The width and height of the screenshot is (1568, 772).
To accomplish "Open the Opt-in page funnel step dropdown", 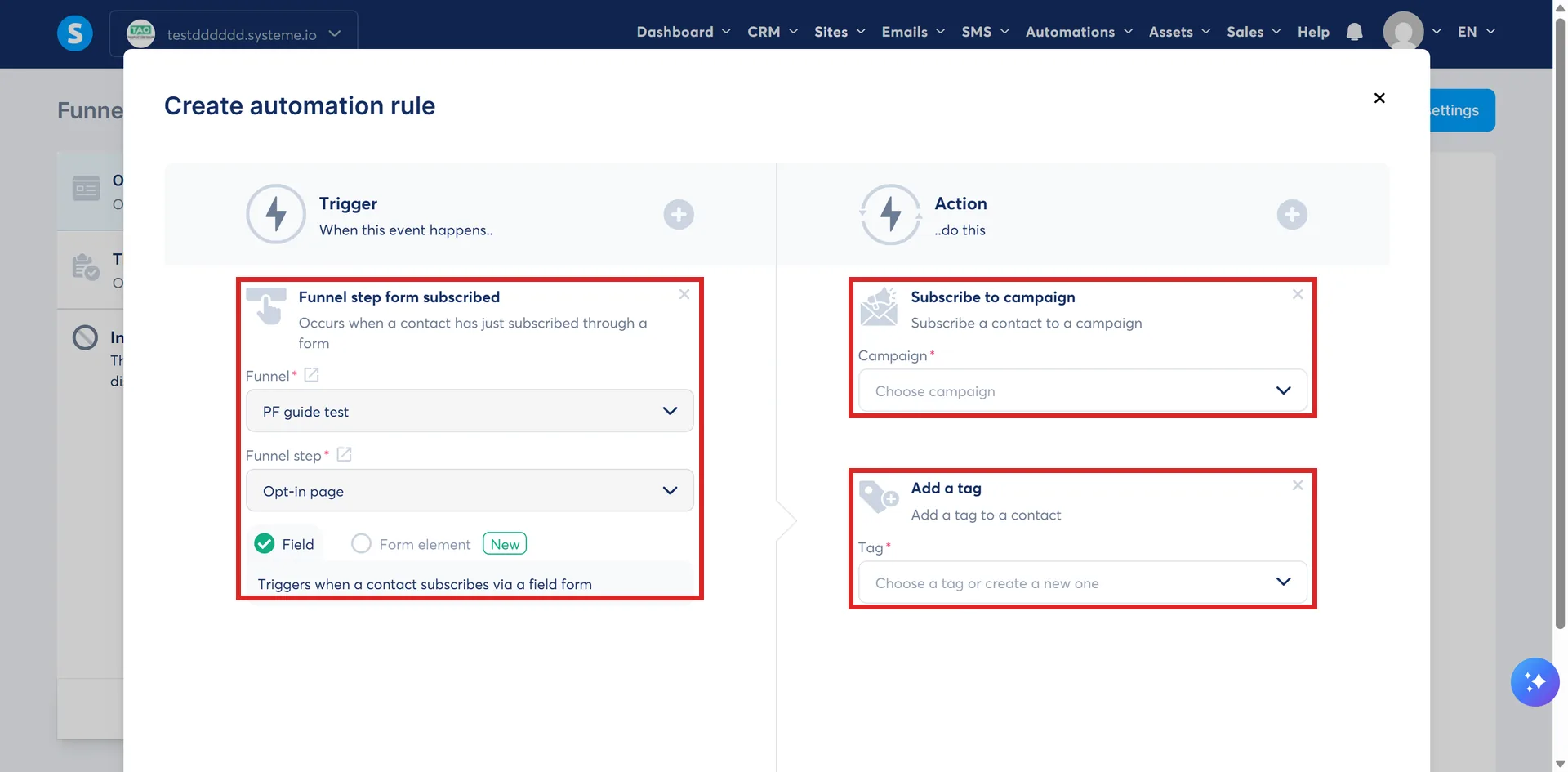I will [x=470, y=490].
